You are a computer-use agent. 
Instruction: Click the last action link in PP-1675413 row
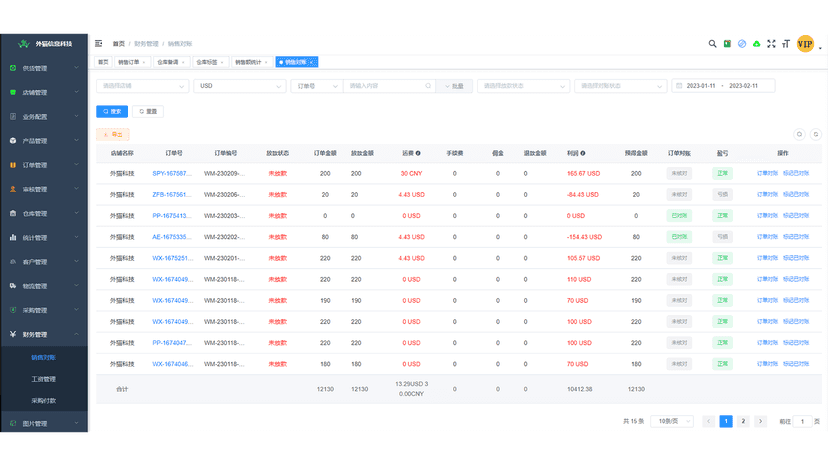coord(796,216)
